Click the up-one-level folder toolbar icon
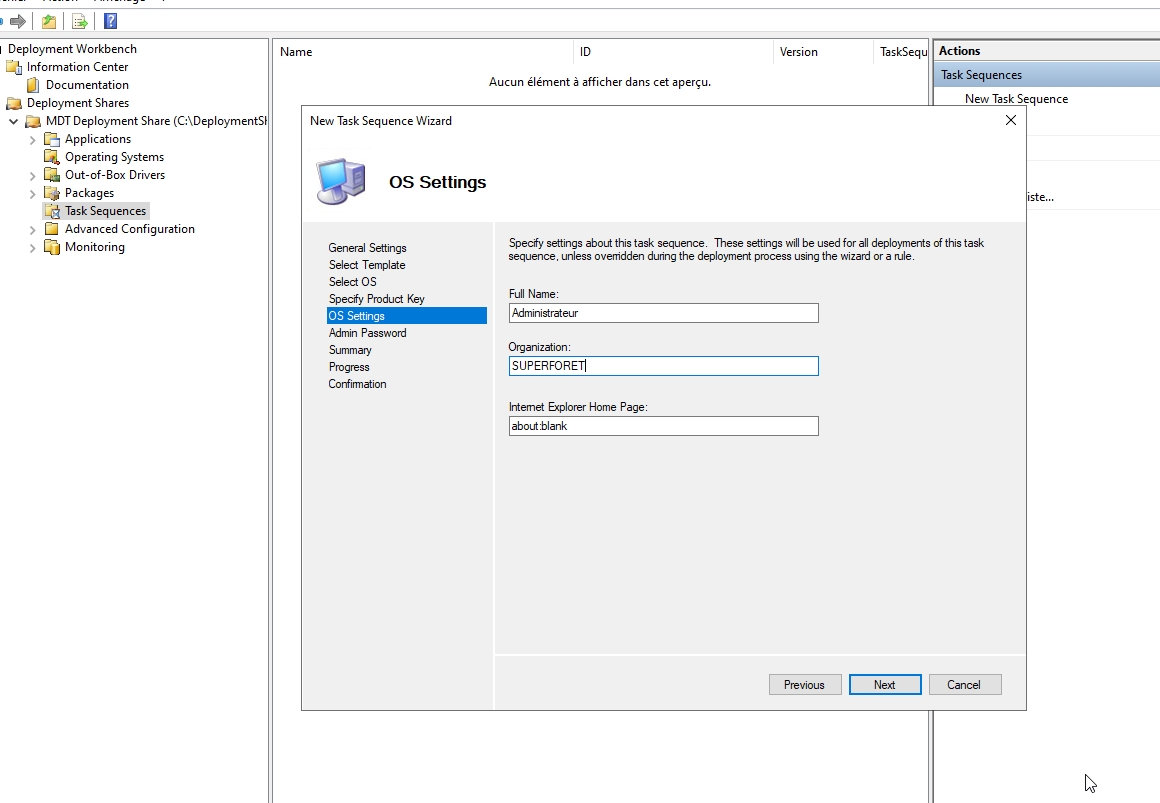Image resolution: width=1160 pixels, height=803 pixels. [49, 21]
